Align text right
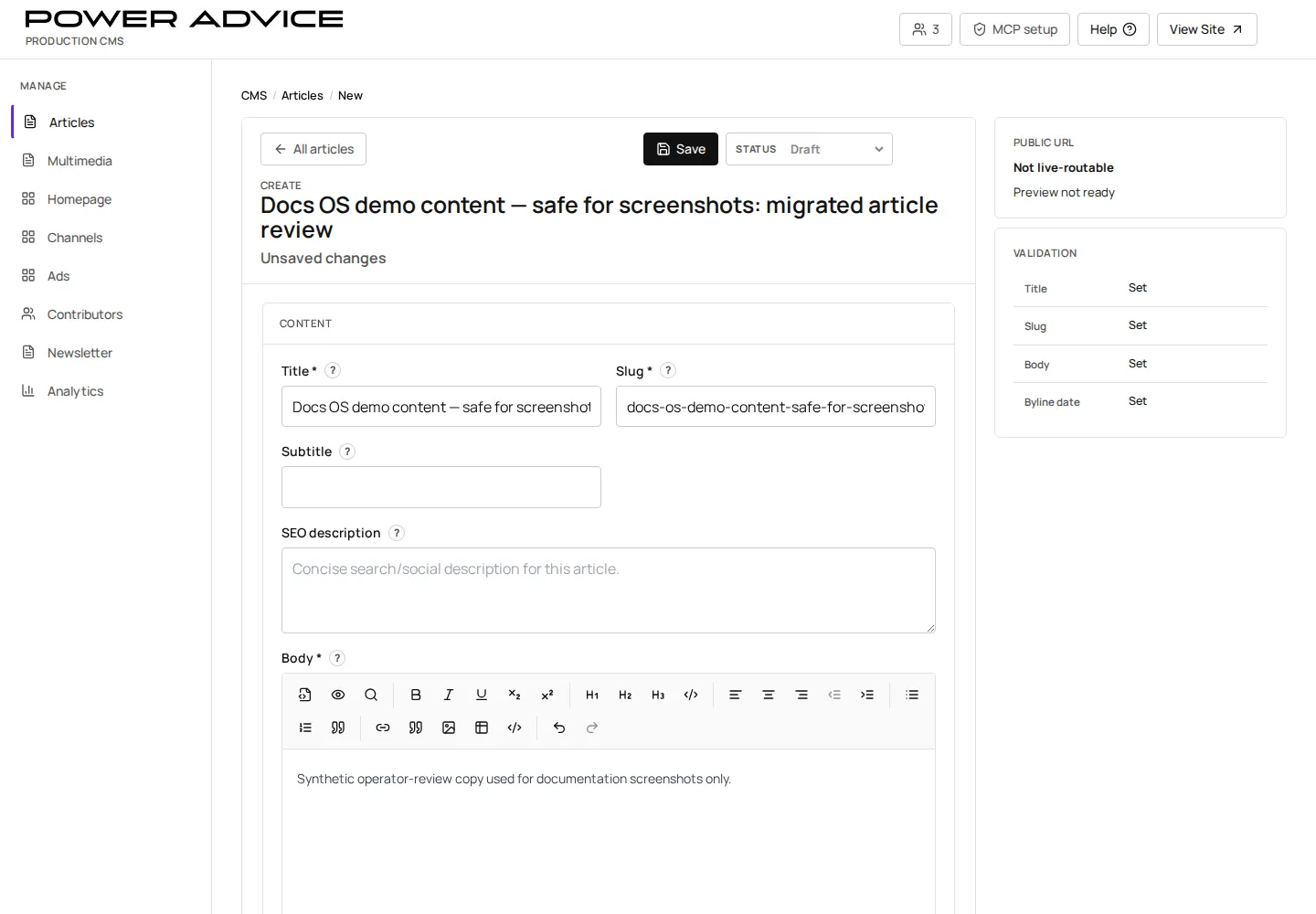Viewport: 1316px width, 914px height. click(801, 695)
